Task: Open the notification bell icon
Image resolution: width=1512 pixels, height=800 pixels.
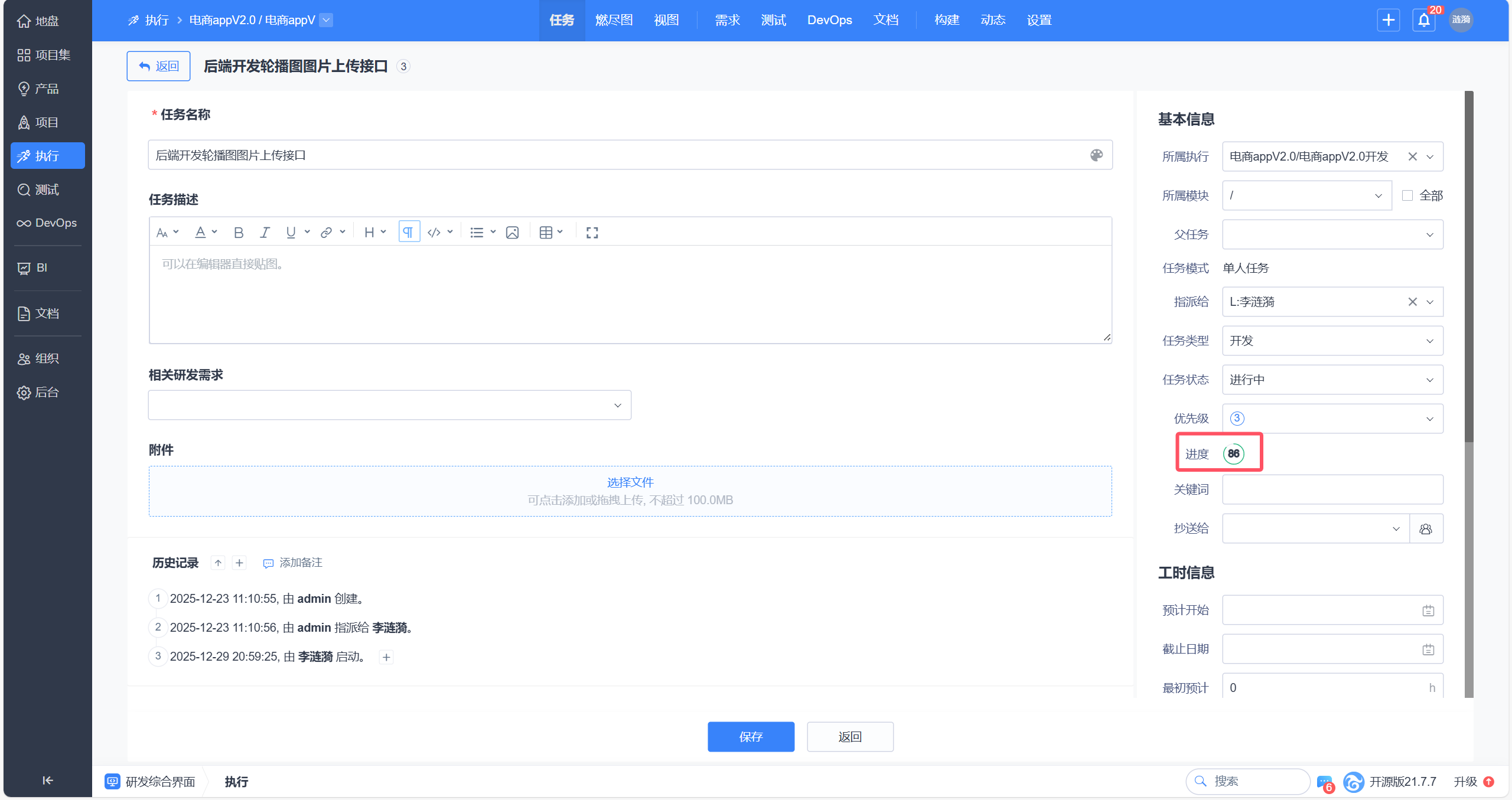Action: pyautogui.click(x=1424, y=21)
